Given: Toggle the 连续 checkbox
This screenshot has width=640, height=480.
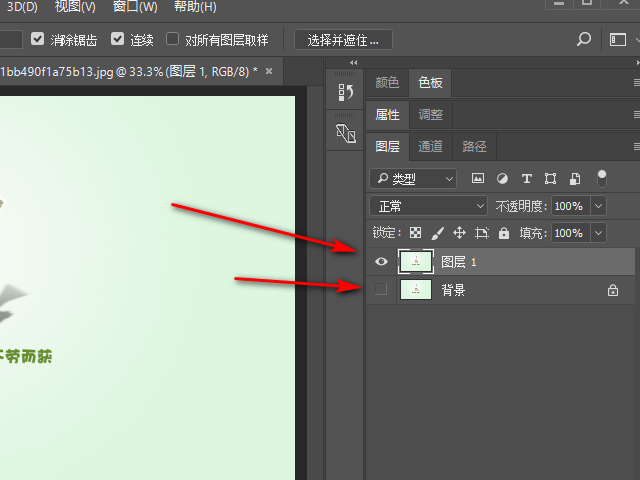Looking at the screenshot, I should click(118, 39).
